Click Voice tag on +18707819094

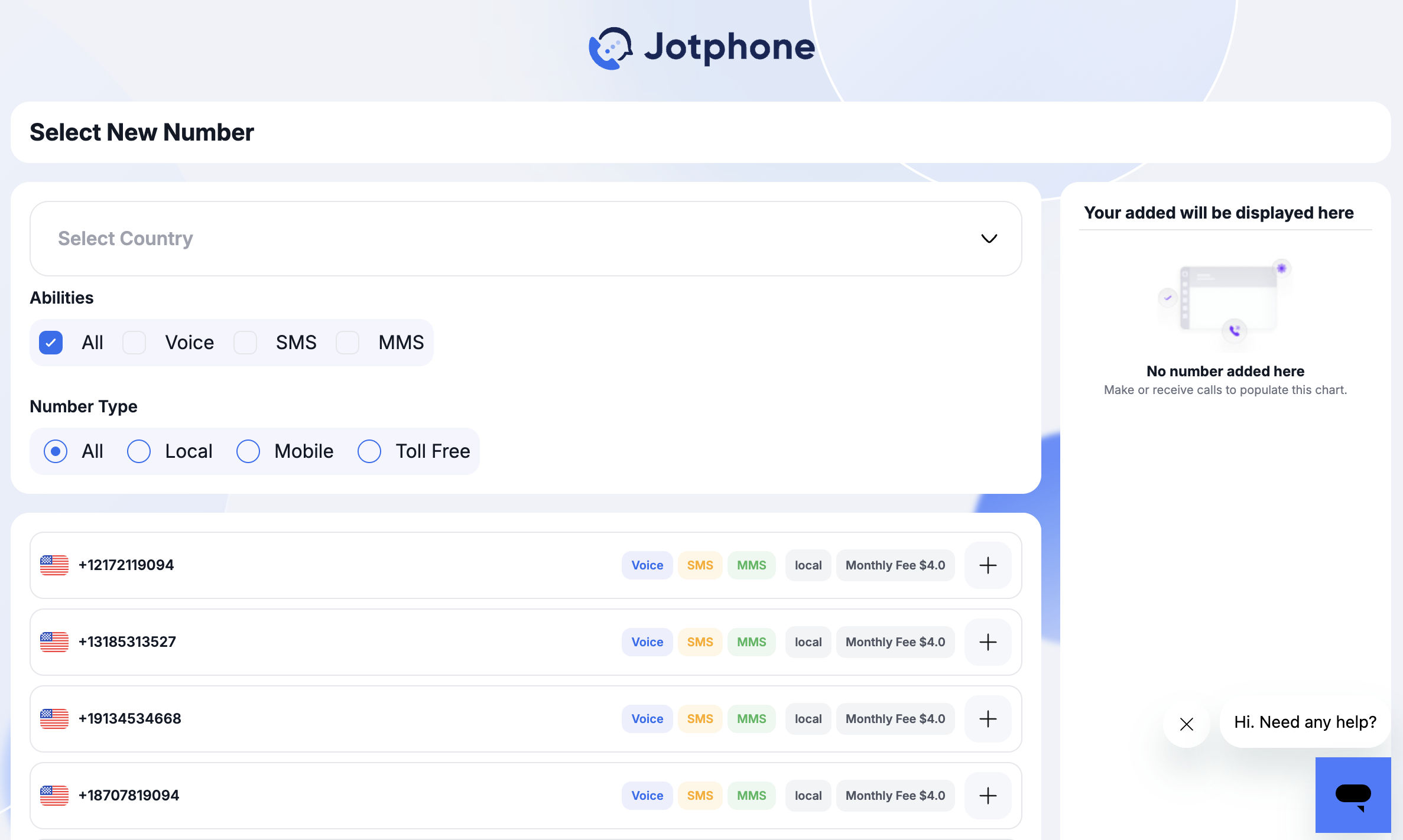tap(647, 796)
